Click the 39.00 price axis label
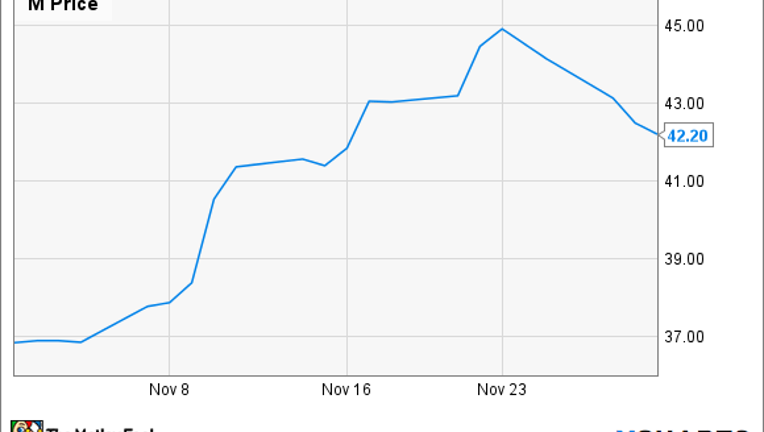 coord(684,259)
